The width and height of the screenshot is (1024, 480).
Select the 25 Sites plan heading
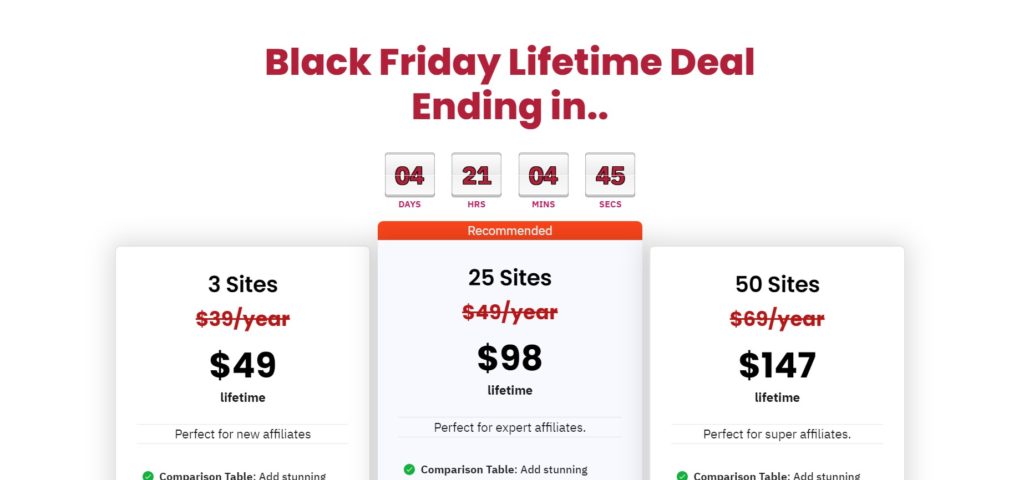510,278
